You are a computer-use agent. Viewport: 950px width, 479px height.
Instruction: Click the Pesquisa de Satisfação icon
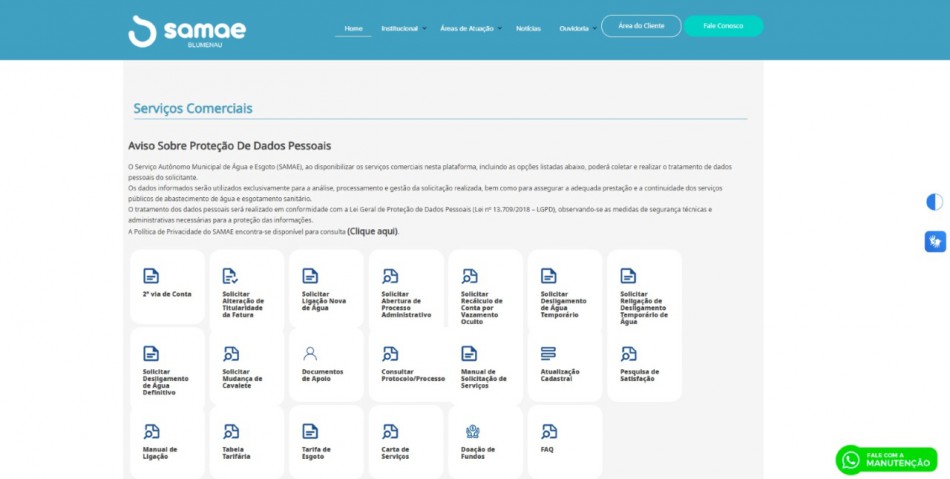click(x=628, y=353)
